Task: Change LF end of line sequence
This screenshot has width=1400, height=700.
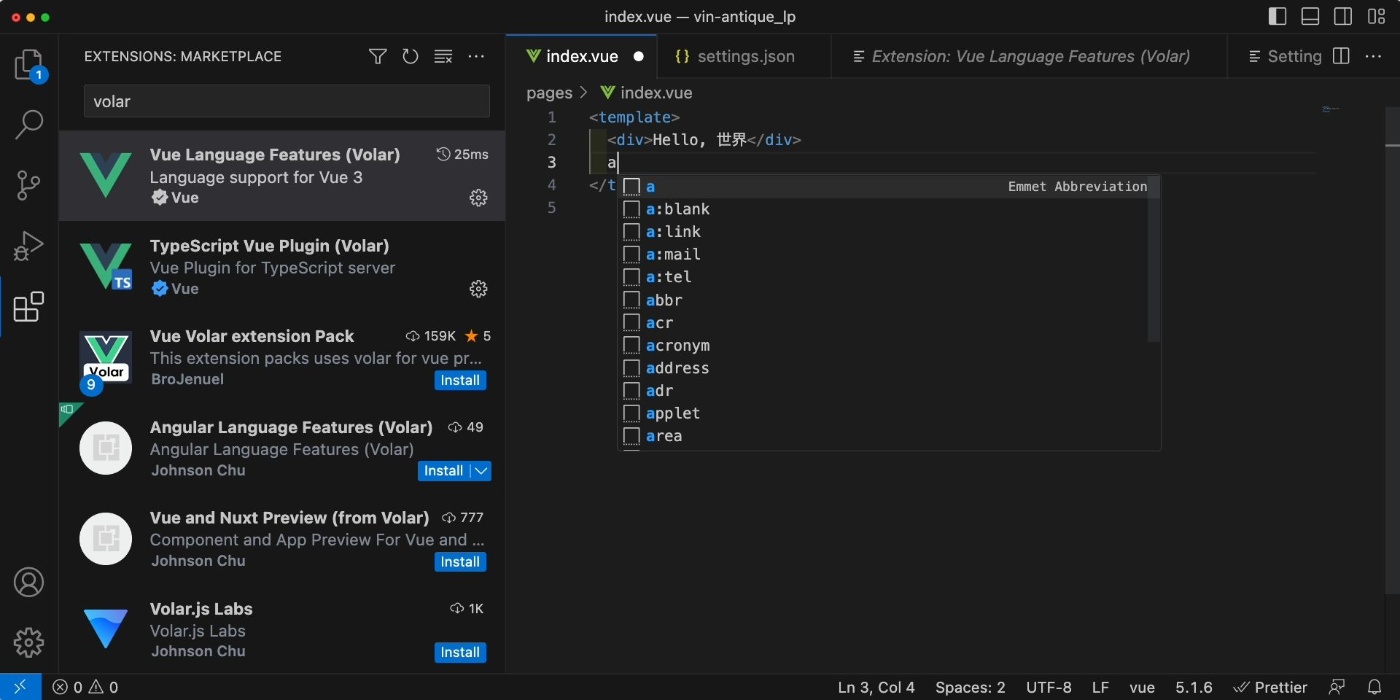Action: pyautogui.click(x=1100, y=687)
